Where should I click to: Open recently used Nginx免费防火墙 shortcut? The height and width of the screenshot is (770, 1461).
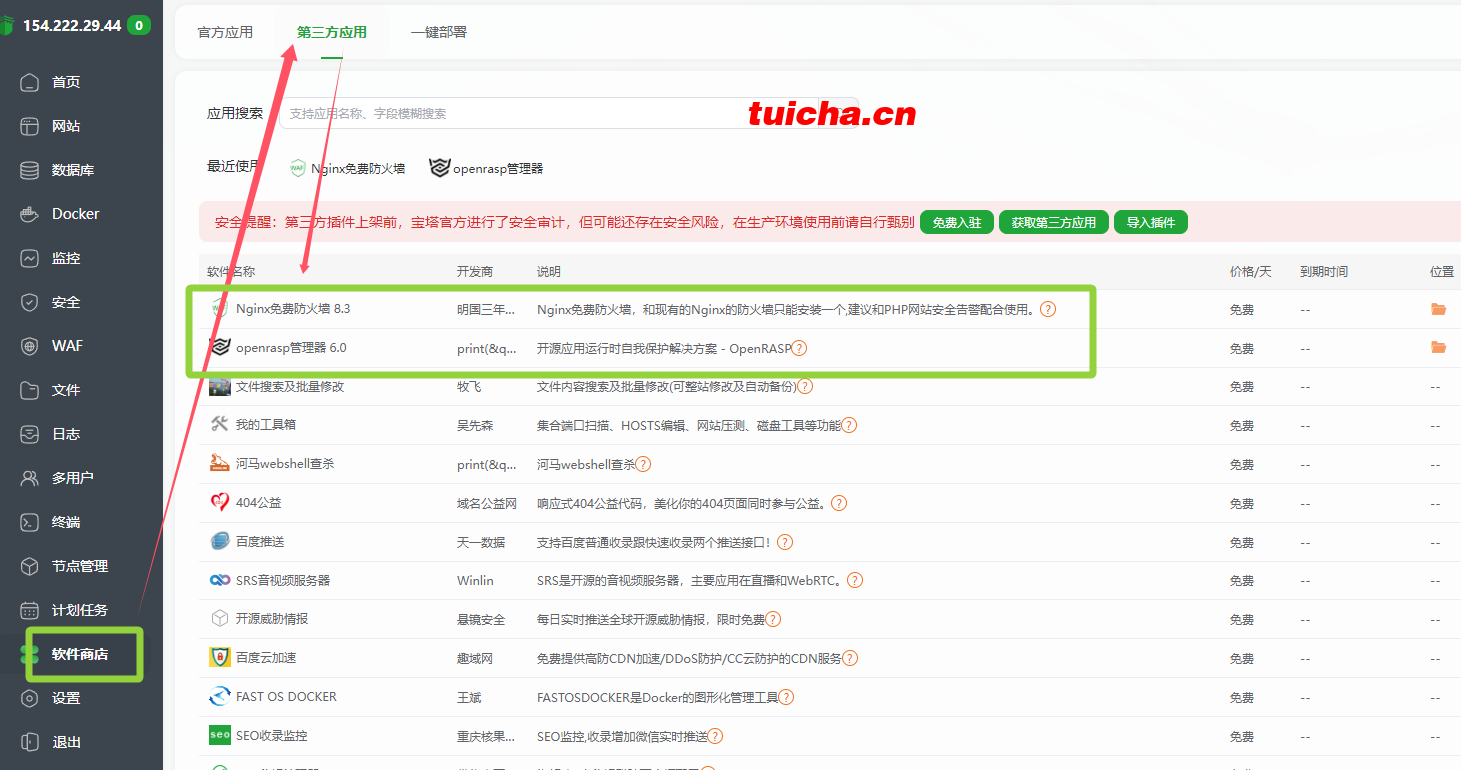(347, 169)
